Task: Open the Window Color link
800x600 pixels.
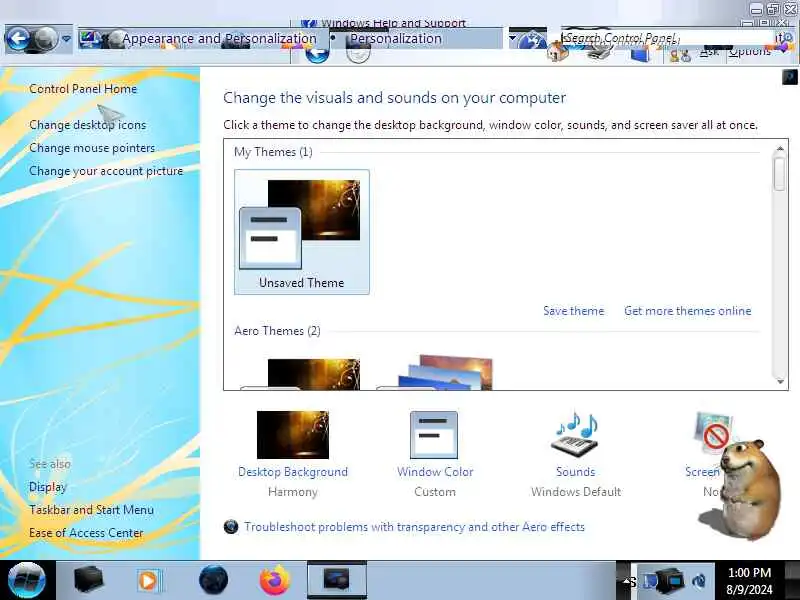Action: click(435, 472)
